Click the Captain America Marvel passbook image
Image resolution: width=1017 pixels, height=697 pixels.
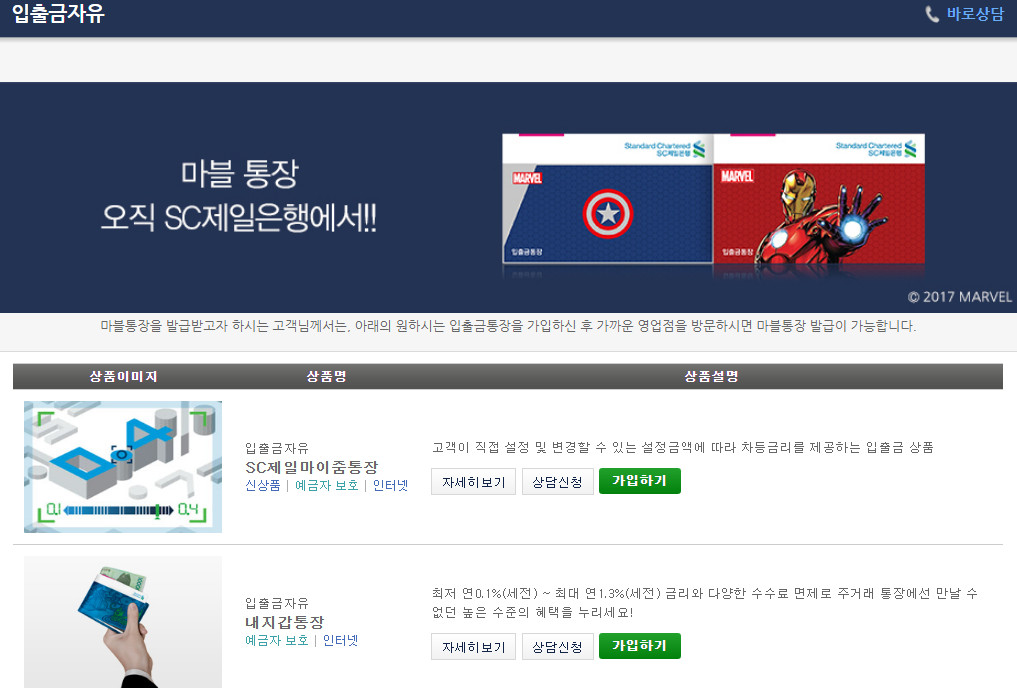click(x=607, y=199)
